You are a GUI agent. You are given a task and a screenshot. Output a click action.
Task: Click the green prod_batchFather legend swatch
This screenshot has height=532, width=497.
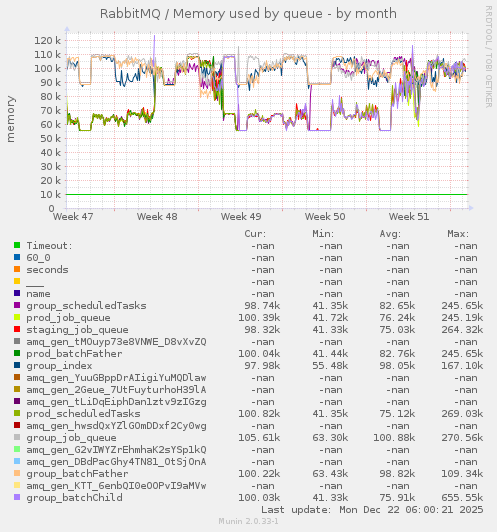[17, 353]
